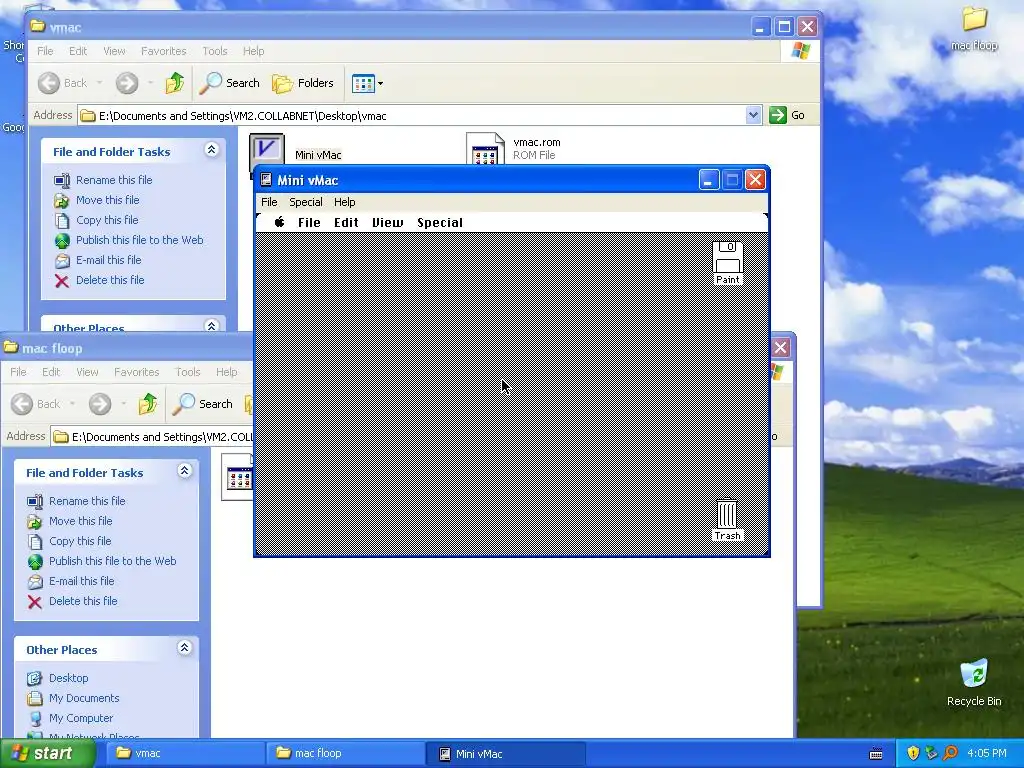Open Mini vMac window's Special menu

coord(306,202)
